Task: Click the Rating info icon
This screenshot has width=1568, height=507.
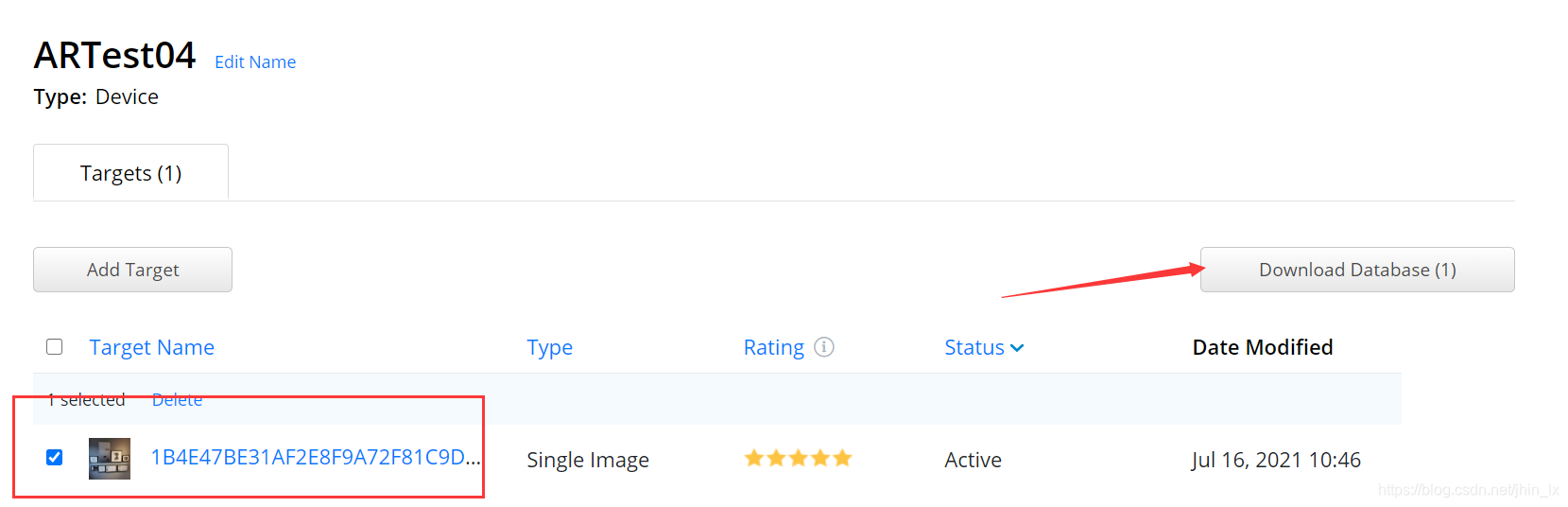Action: [824, 347]
